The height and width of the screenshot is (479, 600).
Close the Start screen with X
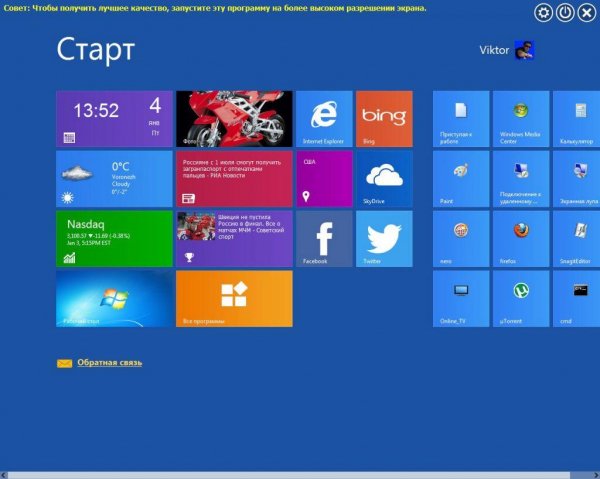587,13
